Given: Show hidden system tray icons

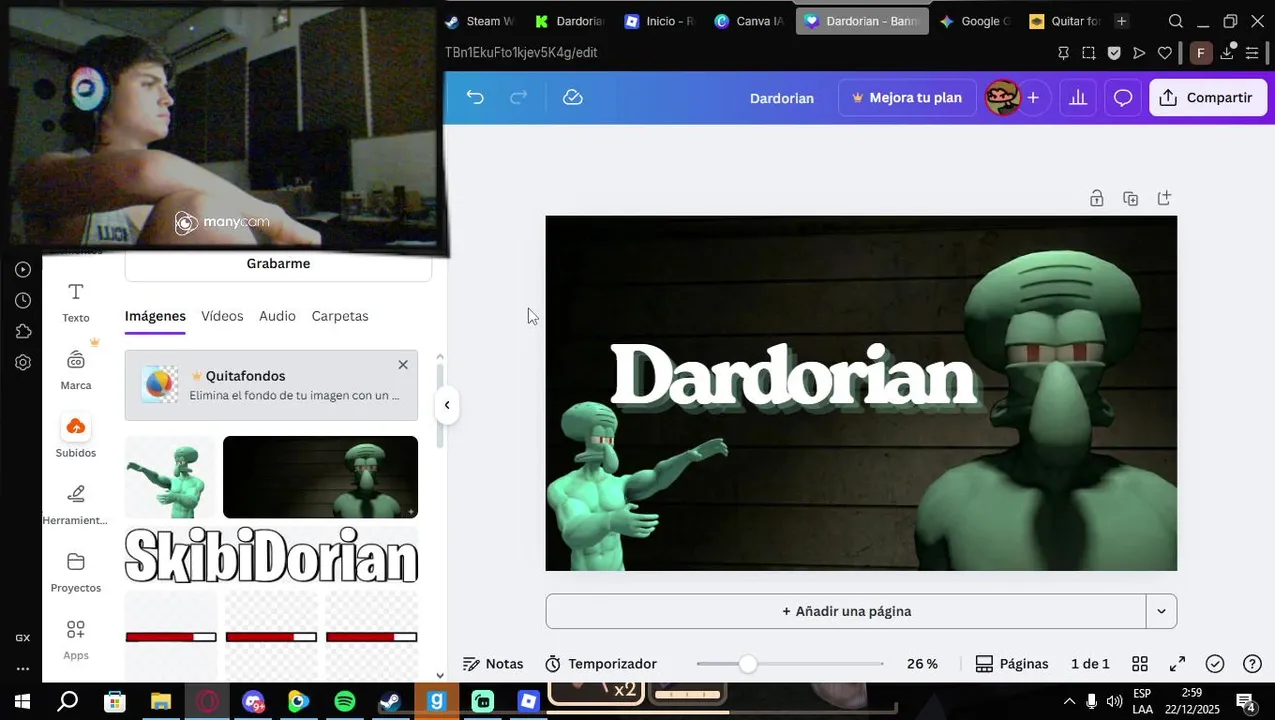Looking at the screenshot, I should point(1069,701).
